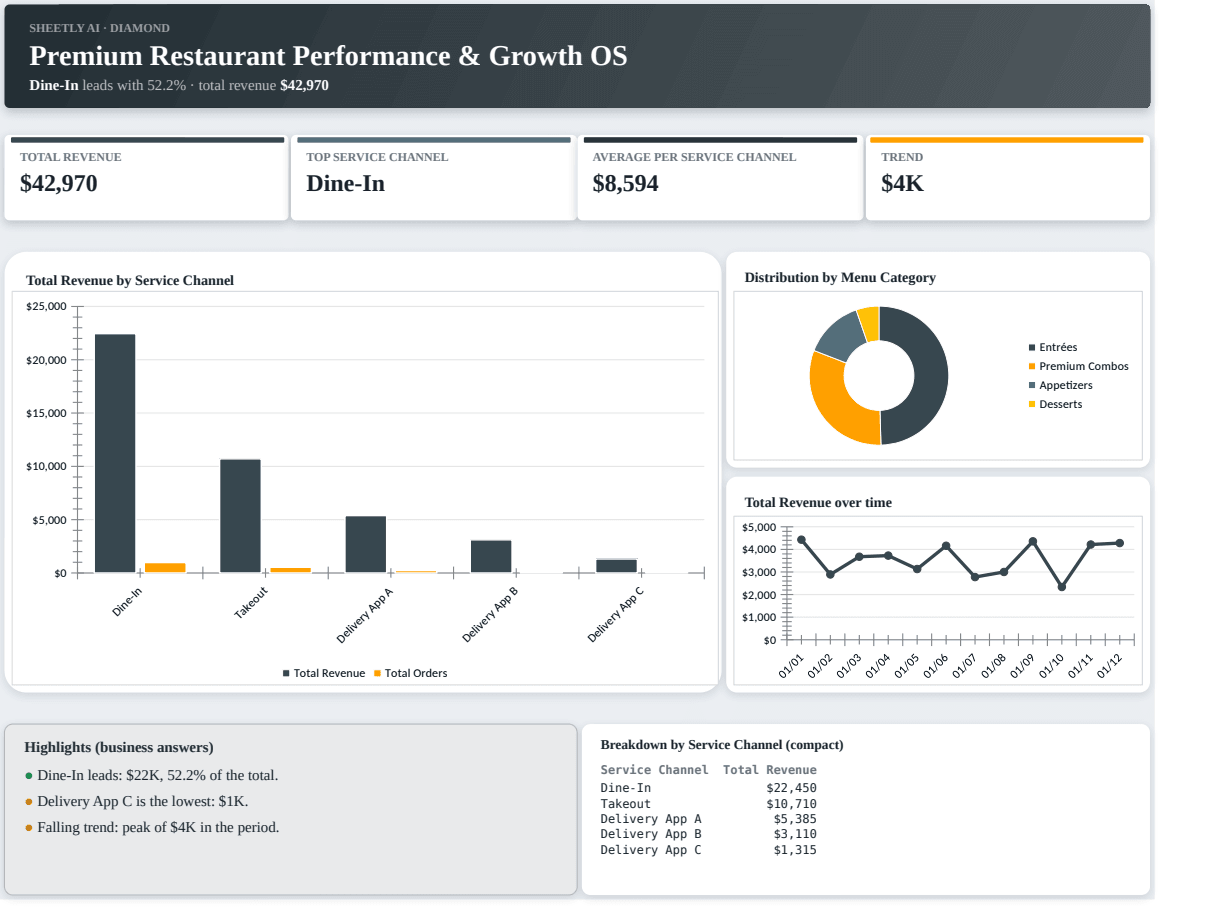The height and width of the screenshot is (922, 1227).
Task: Click table value $5,385 for Delivery App A
Action: (x=795, y=819)
